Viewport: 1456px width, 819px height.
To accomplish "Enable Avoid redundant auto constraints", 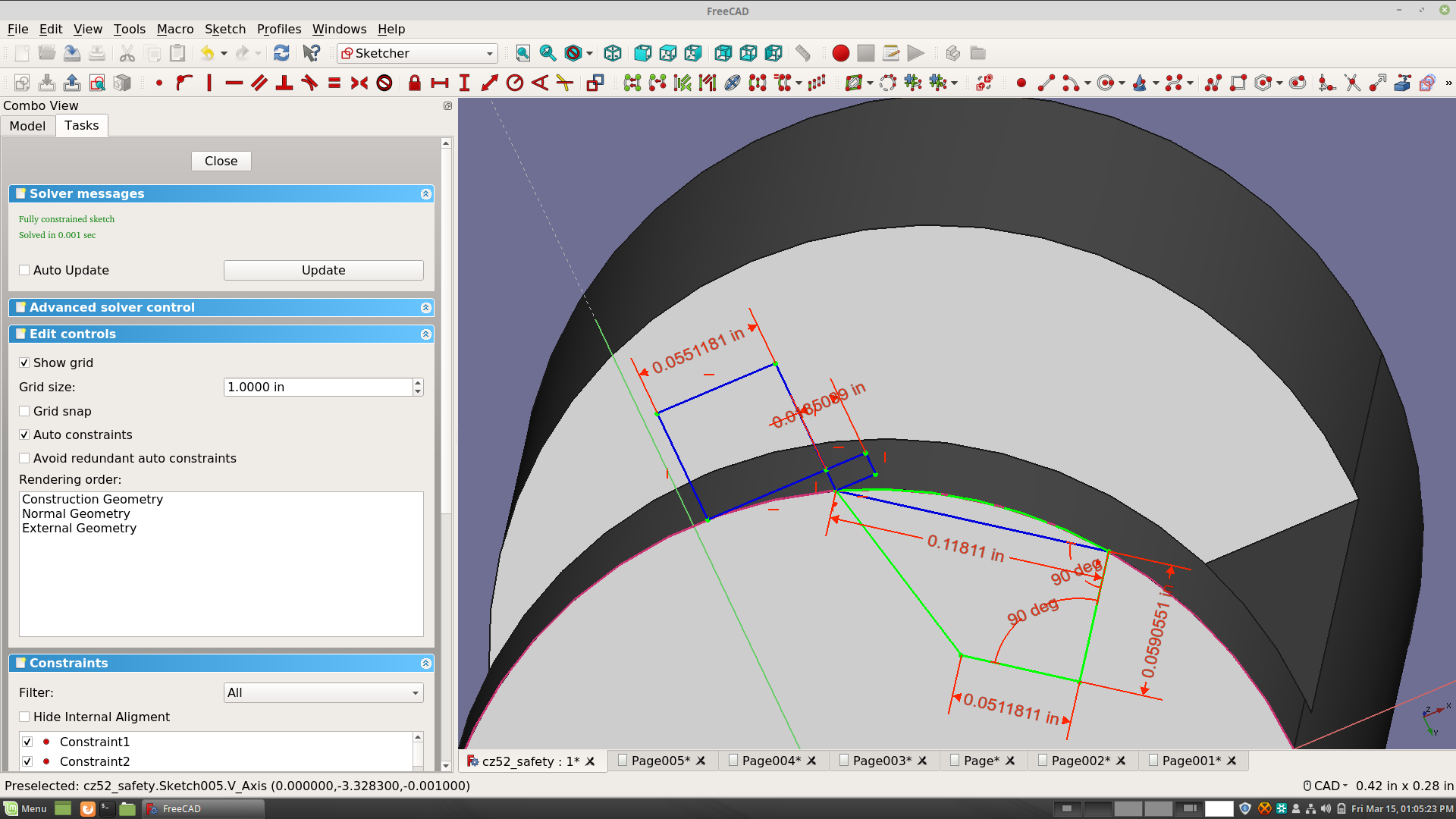I will click(24, 458).
